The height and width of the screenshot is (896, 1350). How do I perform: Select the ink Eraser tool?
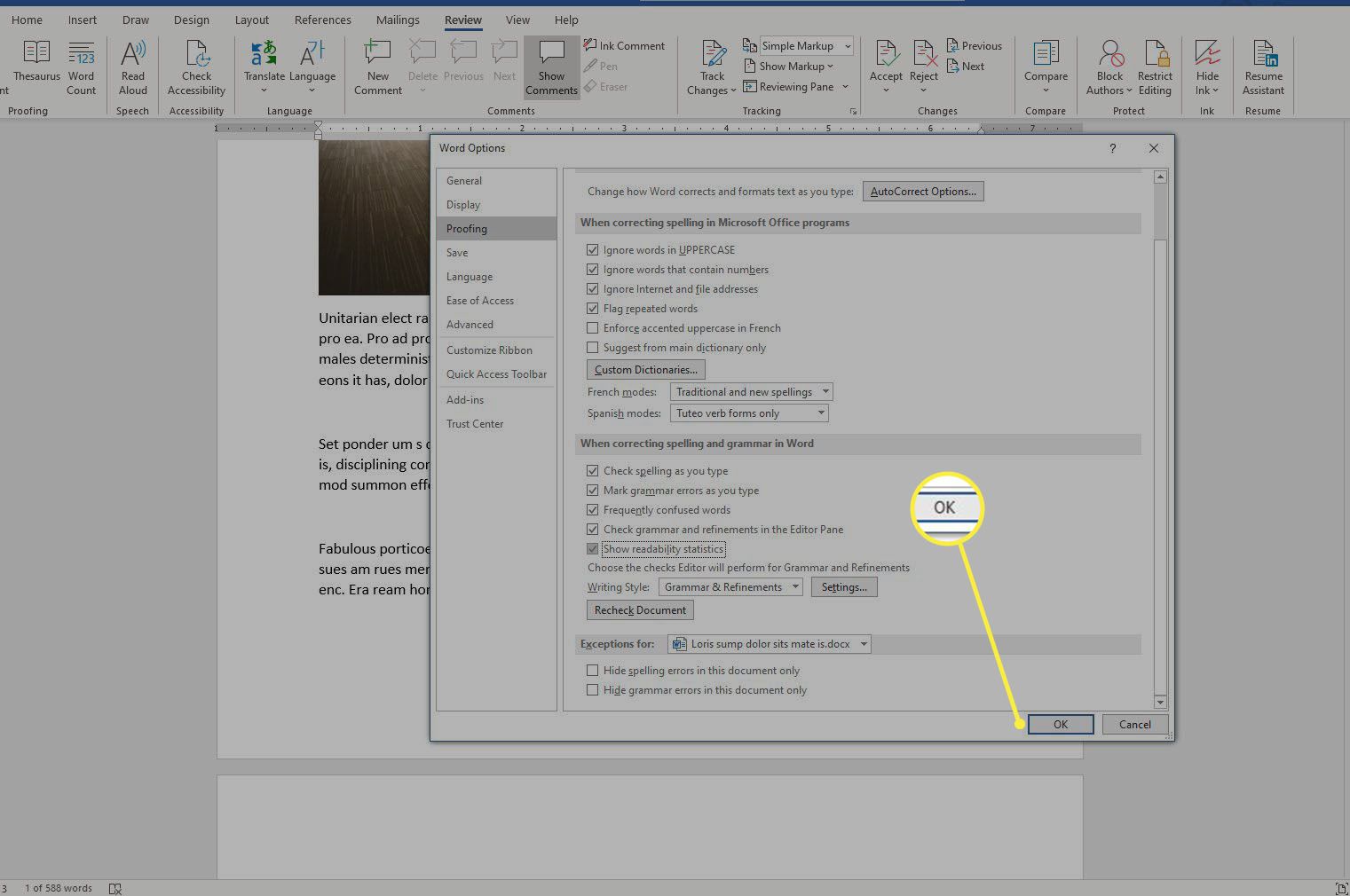605,86
